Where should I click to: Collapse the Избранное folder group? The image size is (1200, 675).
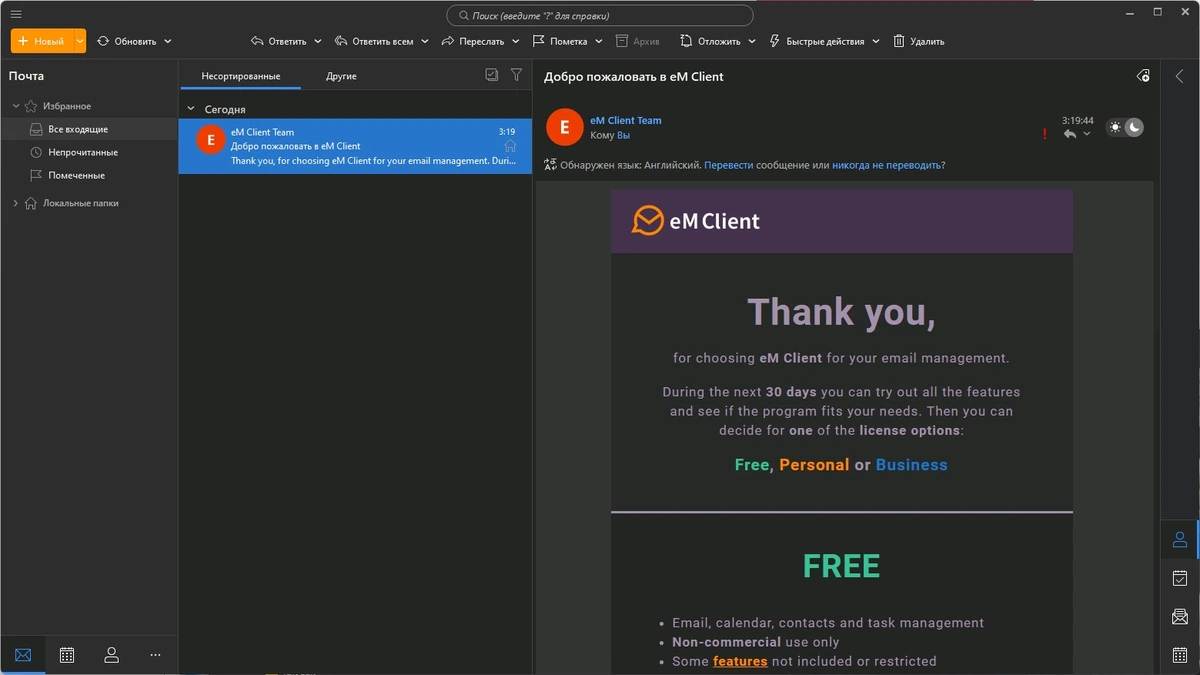point(16,106)
